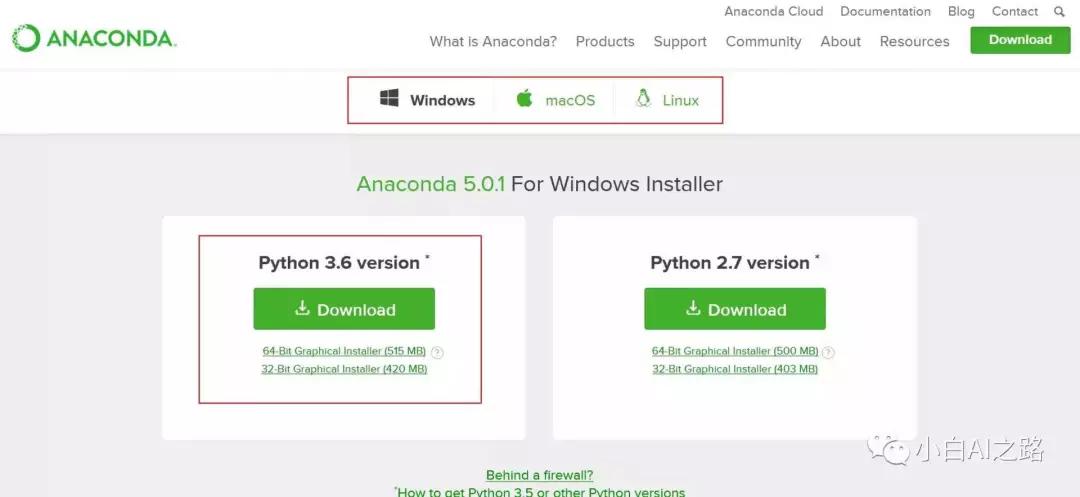Viewport: 1080px width, 497px height.
Task: Download the Python 2.7 version
Action: (735, 309)
